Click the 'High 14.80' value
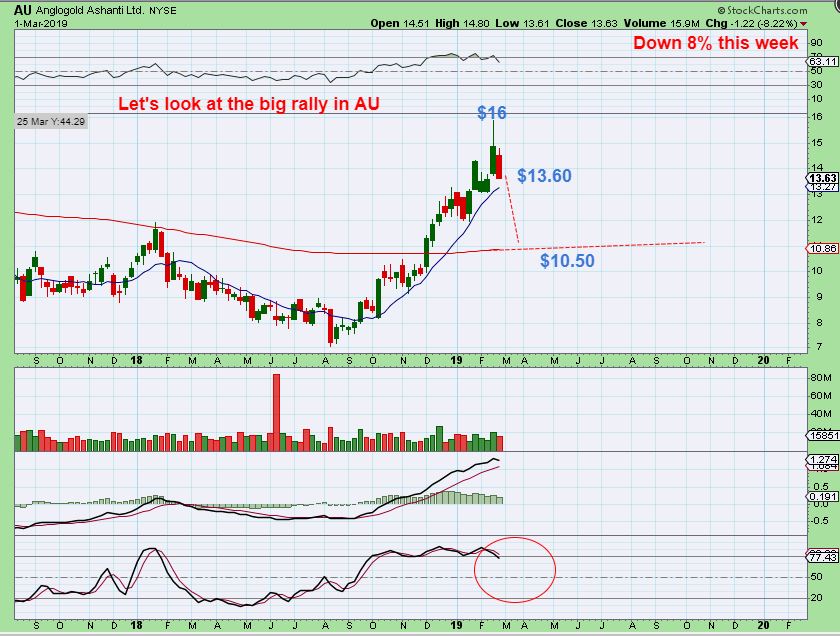 [x=462, y=24]
